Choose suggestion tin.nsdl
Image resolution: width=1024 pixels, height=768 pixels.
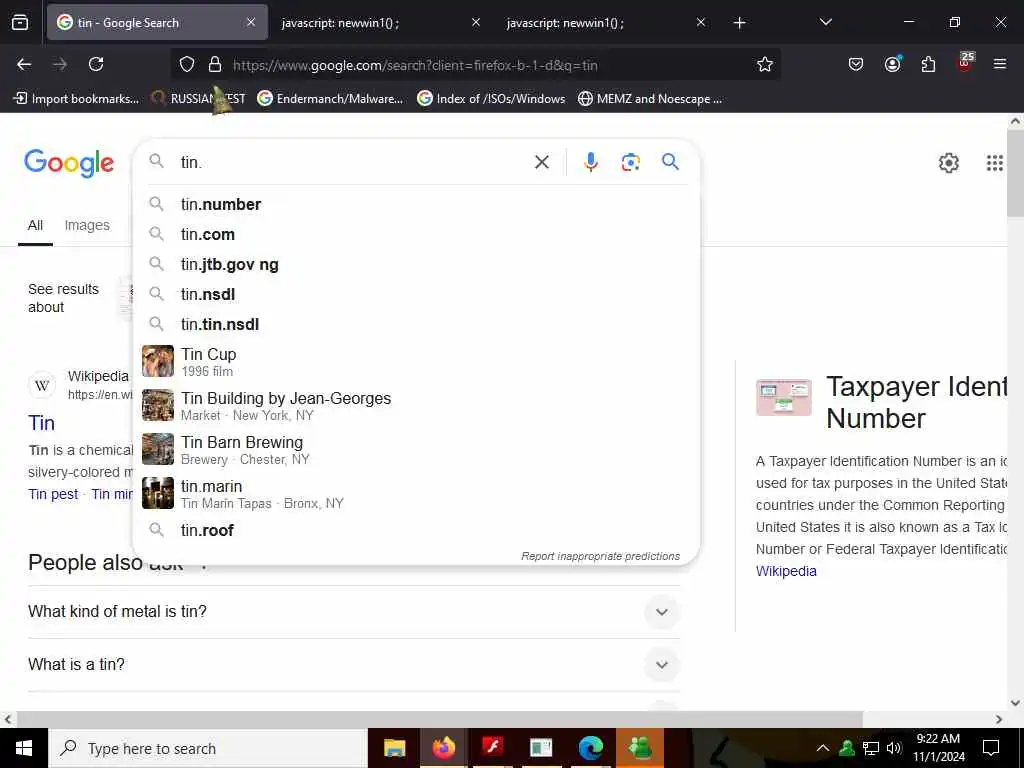pos(416,295)
